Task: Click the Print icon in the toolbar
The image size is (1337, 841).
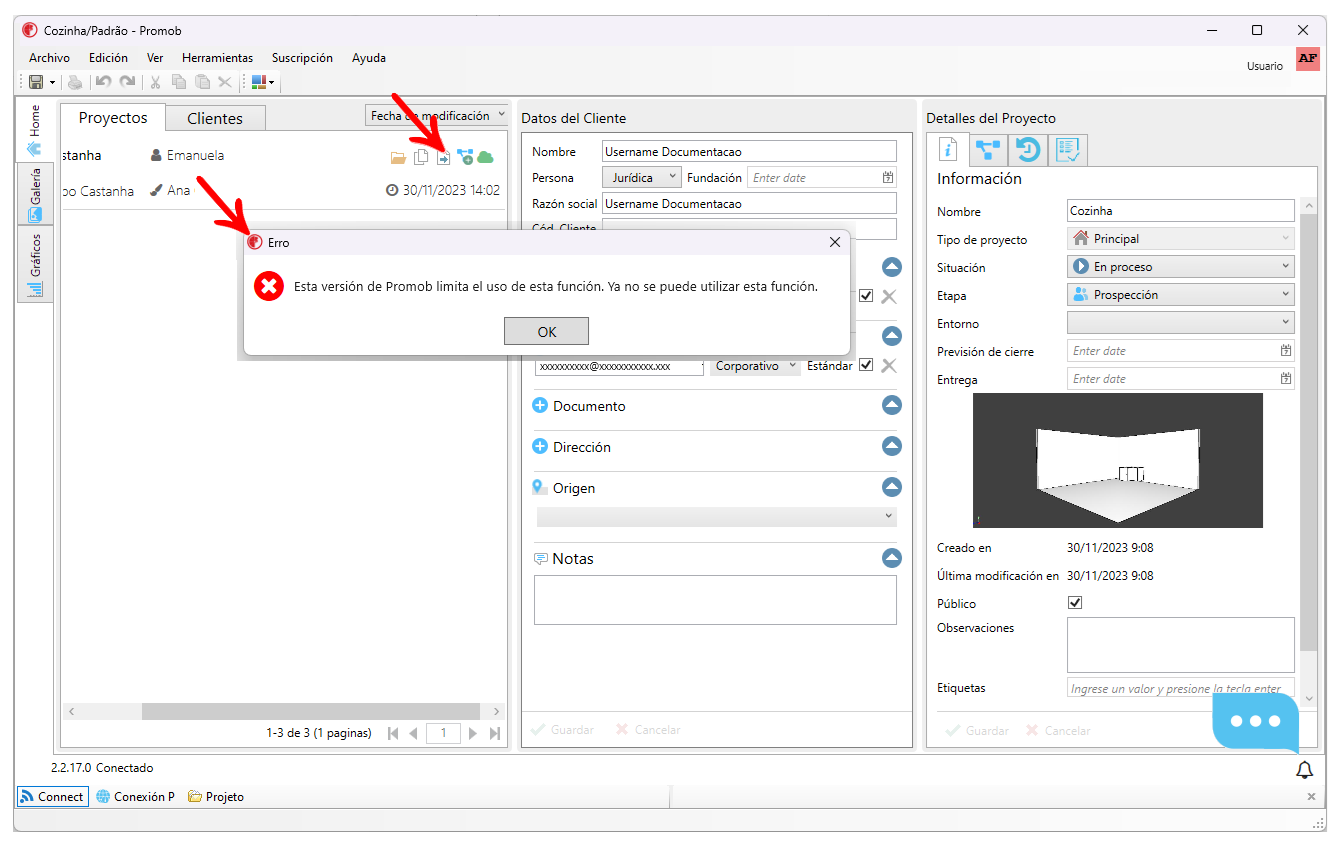Action: point(75,82)
